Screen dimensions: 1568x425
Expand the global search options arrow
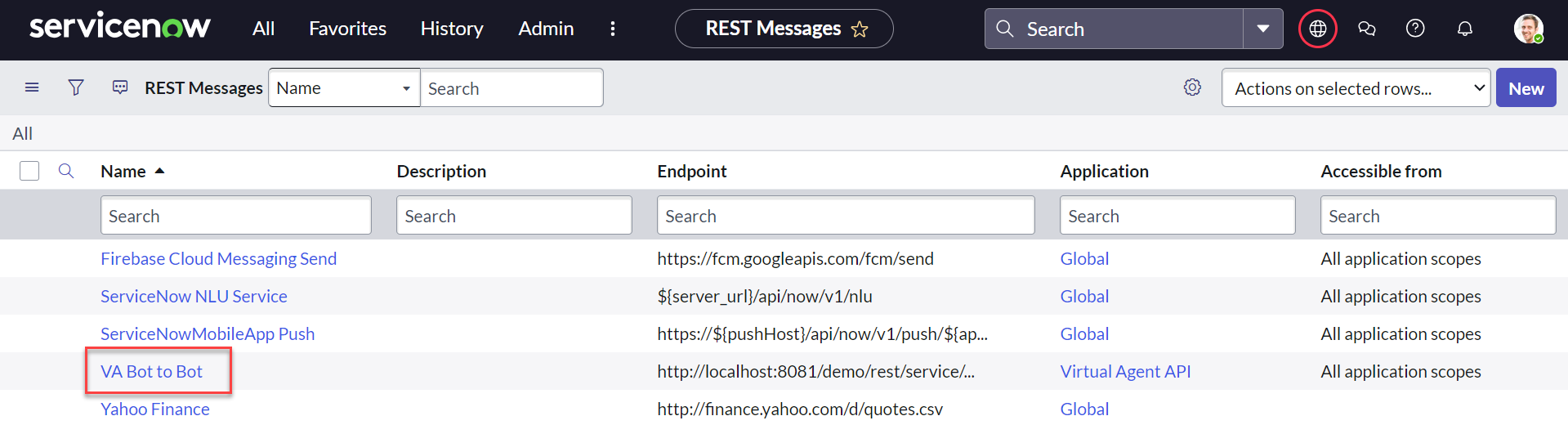click(1262, 29)
